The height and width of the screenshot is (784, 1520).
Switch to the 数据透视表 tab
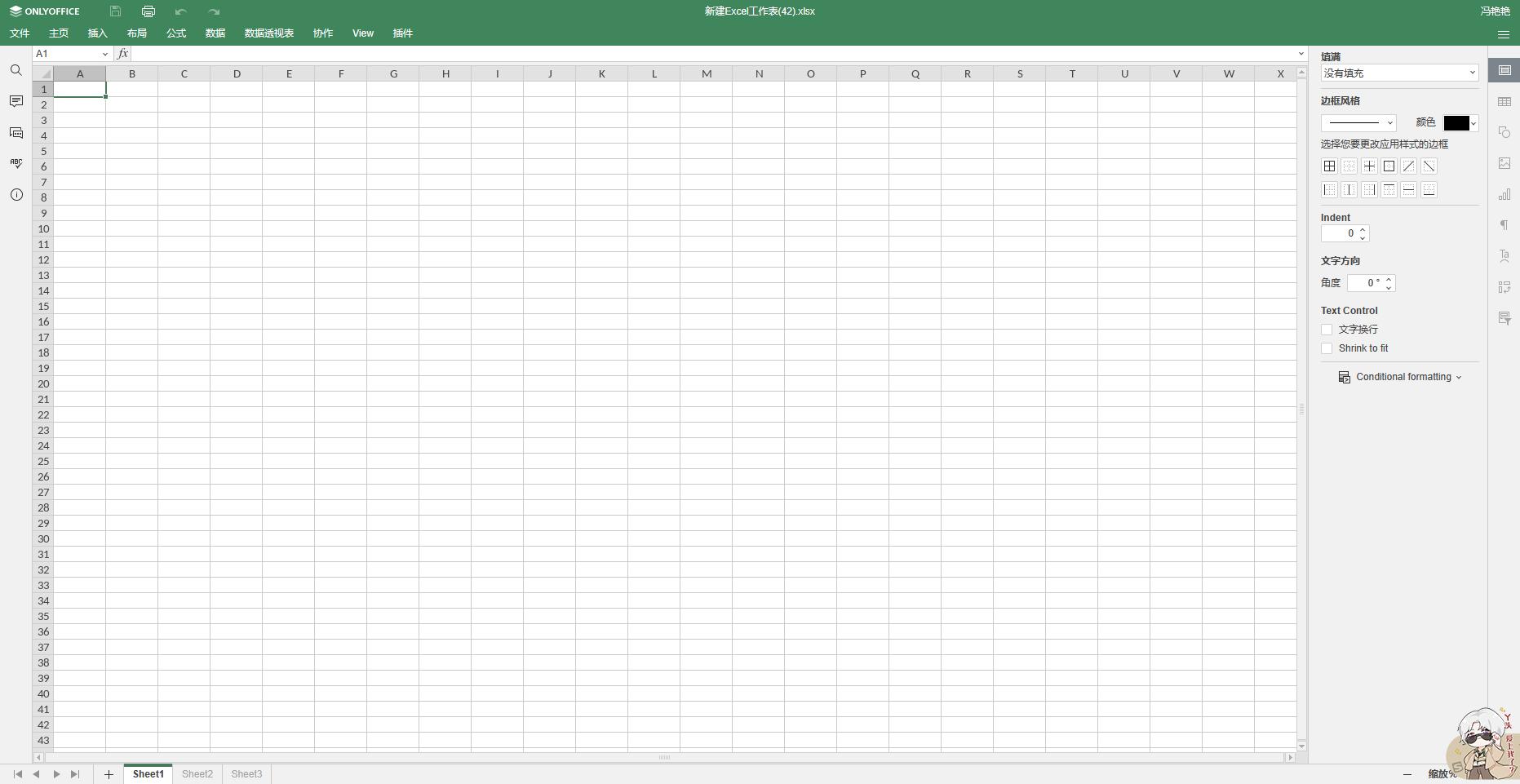click(269, 33)
